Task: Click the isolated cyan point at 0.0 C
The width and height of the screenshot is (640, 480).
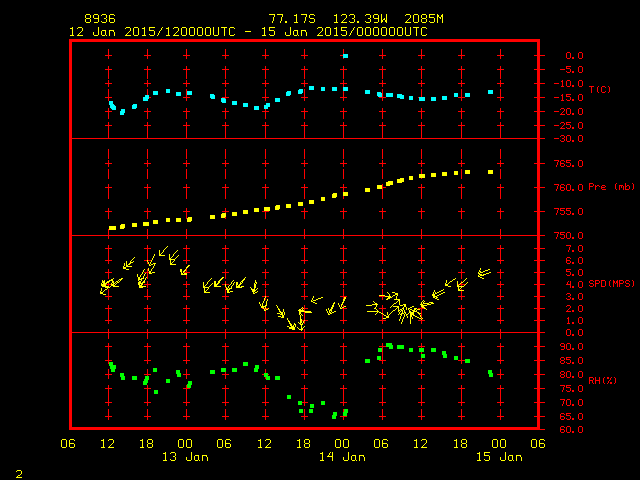Action: [346, 56]
